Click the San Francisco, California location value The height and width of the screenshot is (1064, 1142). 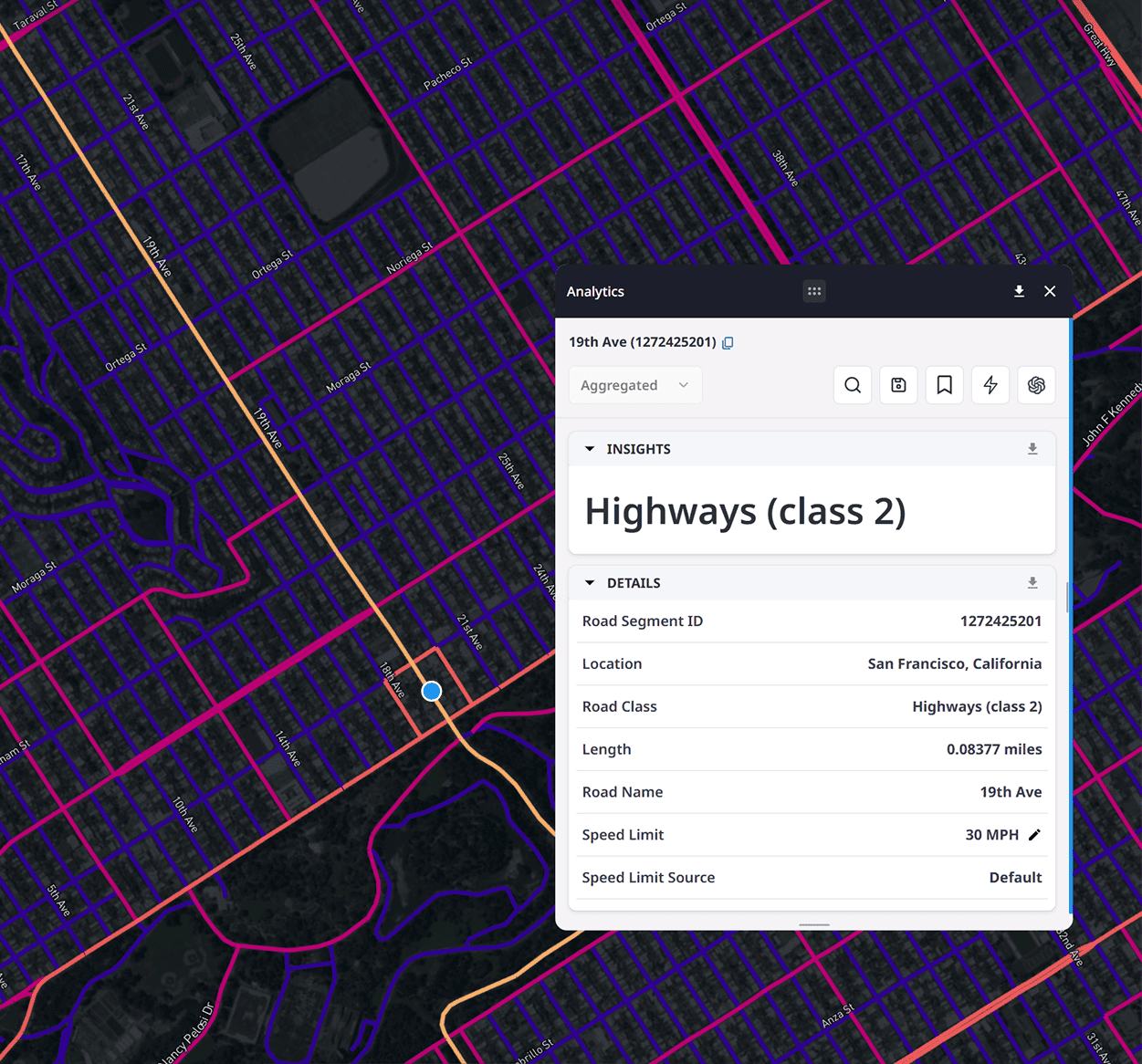pos(954,664)
